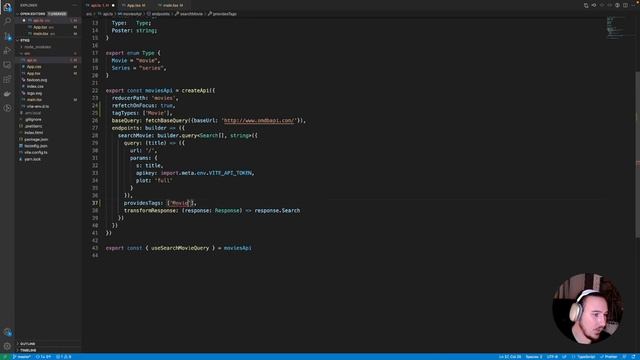This screenshot has height=360, width=640.
Task: Open vite-env.d.ts in the file tree
Action: click(x=38, y=106)
